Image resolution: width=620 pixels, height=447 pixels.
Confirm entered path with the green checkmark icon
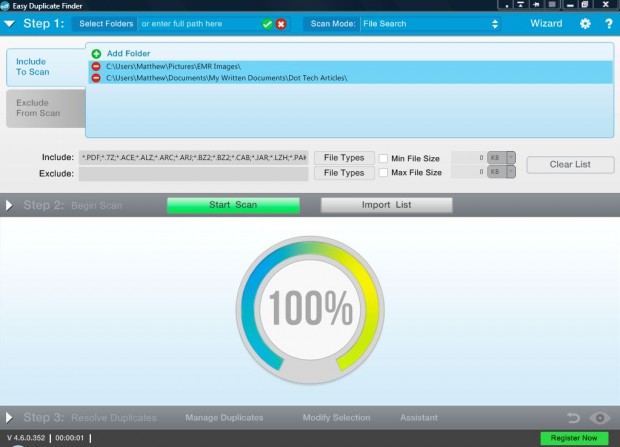point(267,24)
